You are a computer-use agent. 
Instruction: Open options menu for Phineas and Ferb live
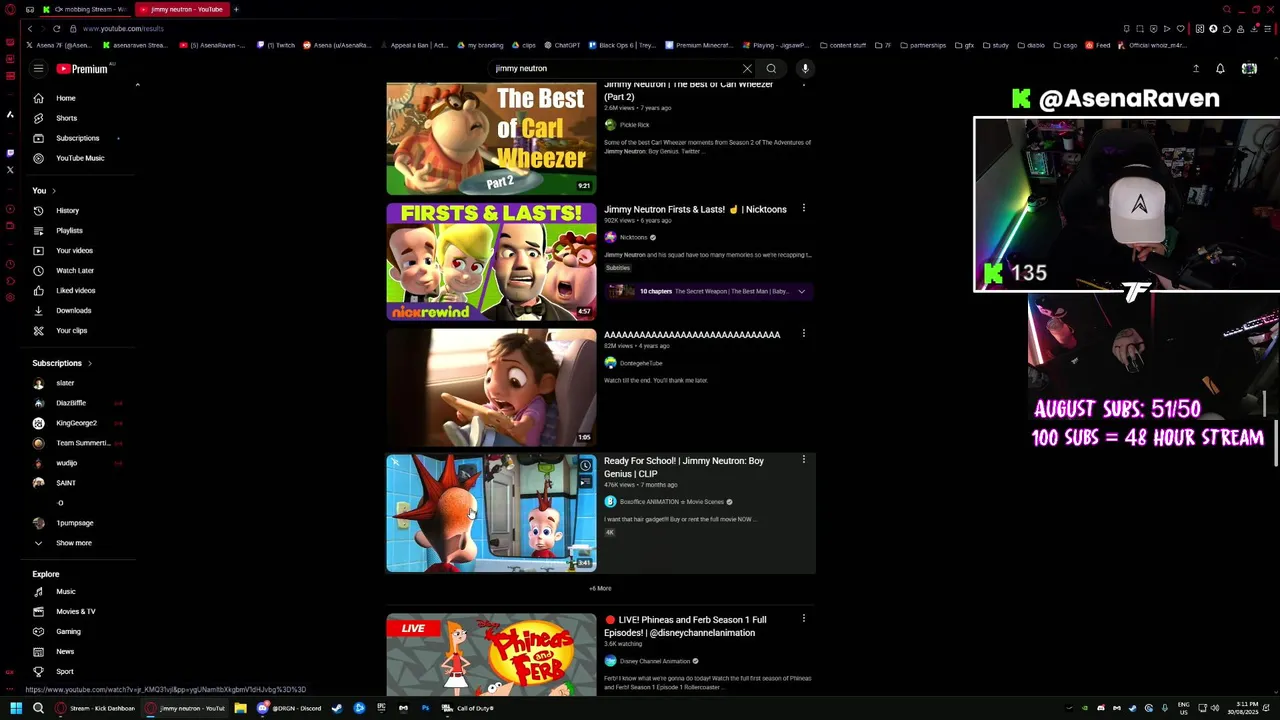(x=804, y=619)
